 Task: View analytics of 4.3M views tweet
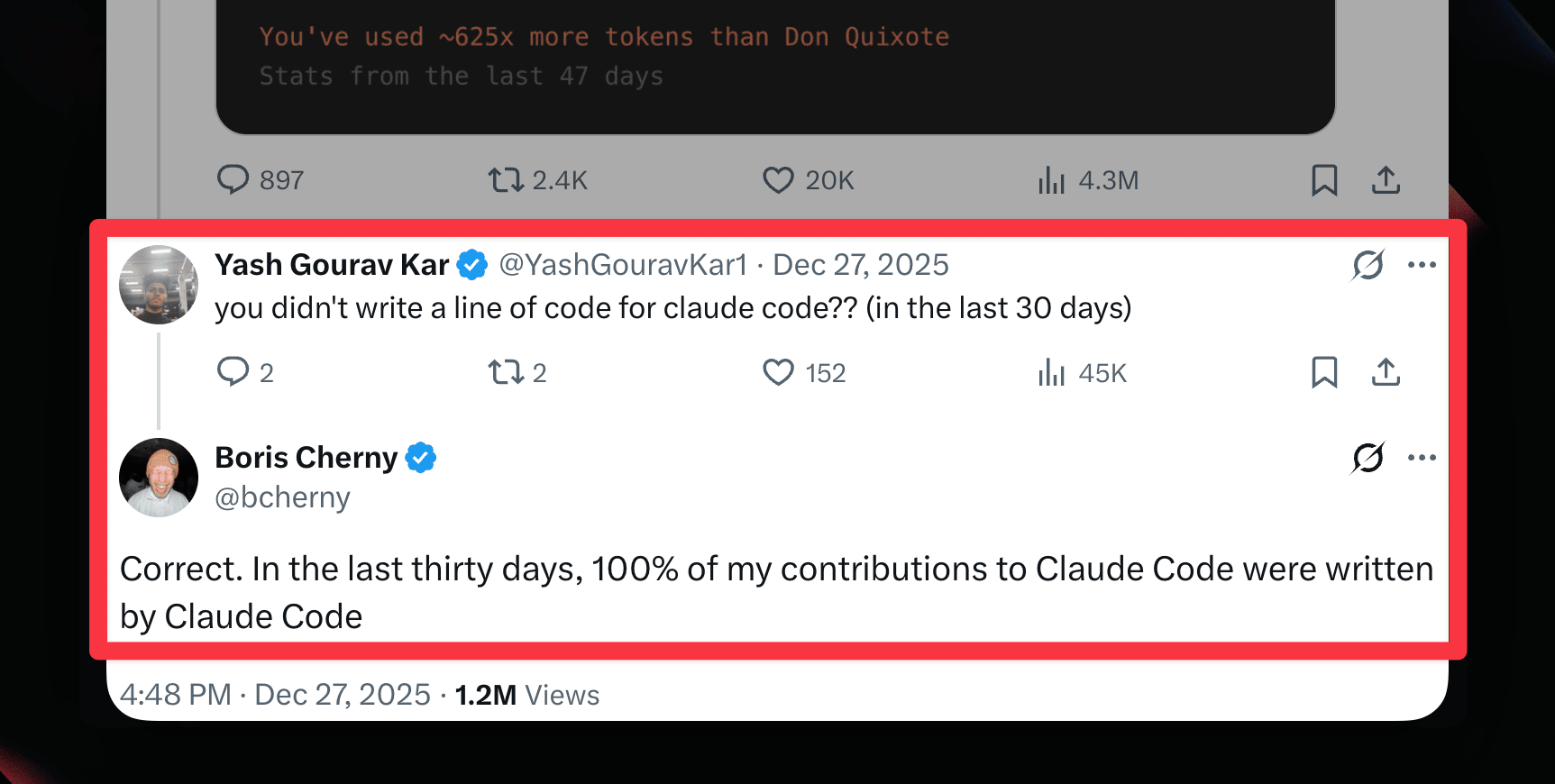(1051, 180)
